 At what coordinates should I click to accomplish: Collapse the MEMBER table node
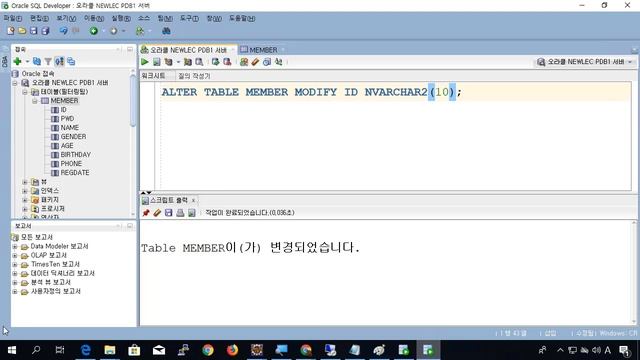point(35,101)
